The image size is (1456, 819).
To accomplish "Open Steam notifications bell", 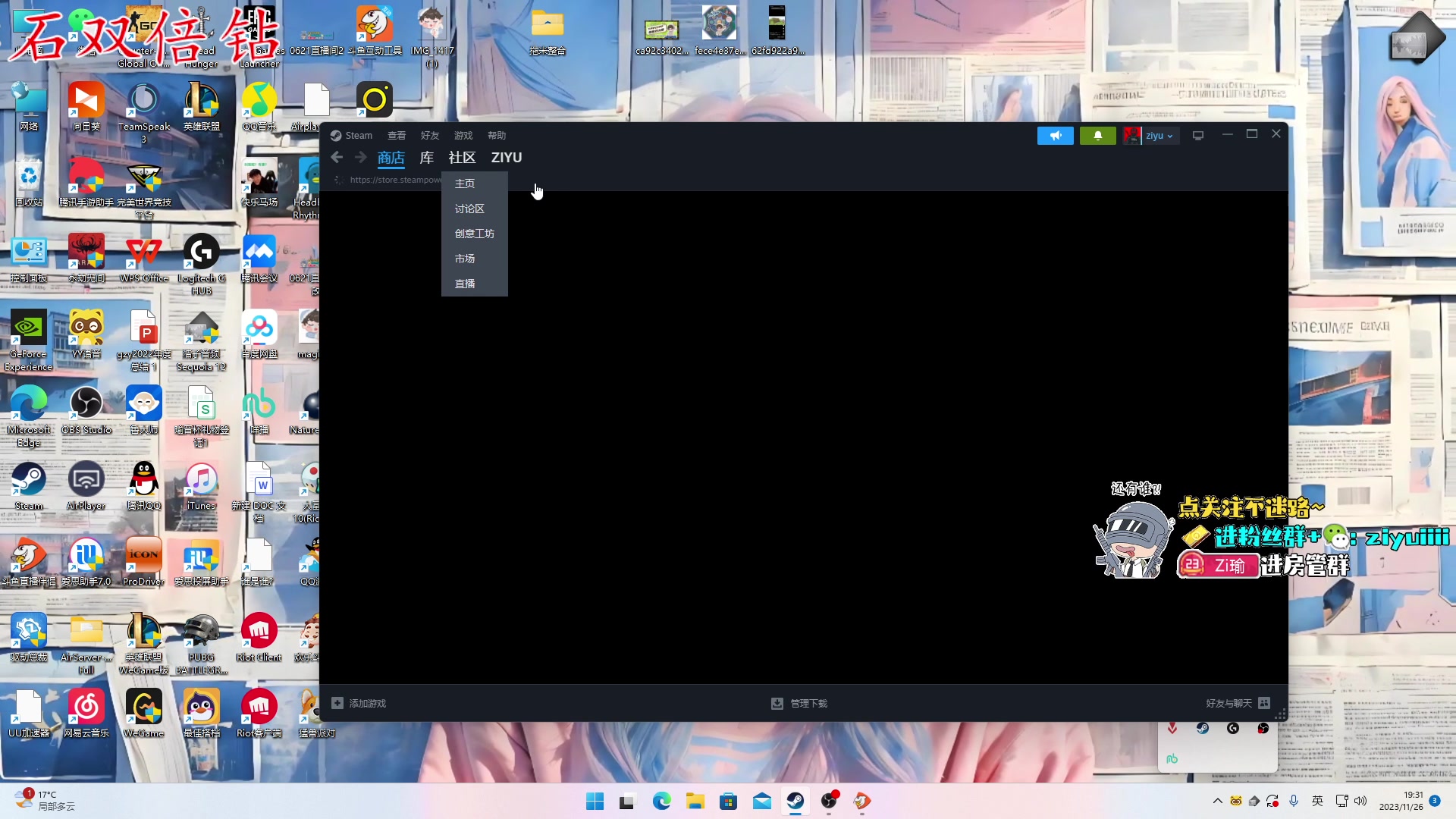I will [x=1097, y=136].
